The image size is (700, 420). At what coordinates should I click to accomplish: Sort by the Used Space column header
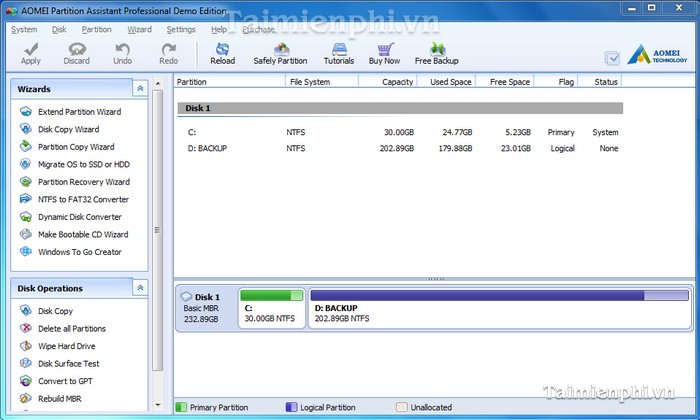coord(446,82)
